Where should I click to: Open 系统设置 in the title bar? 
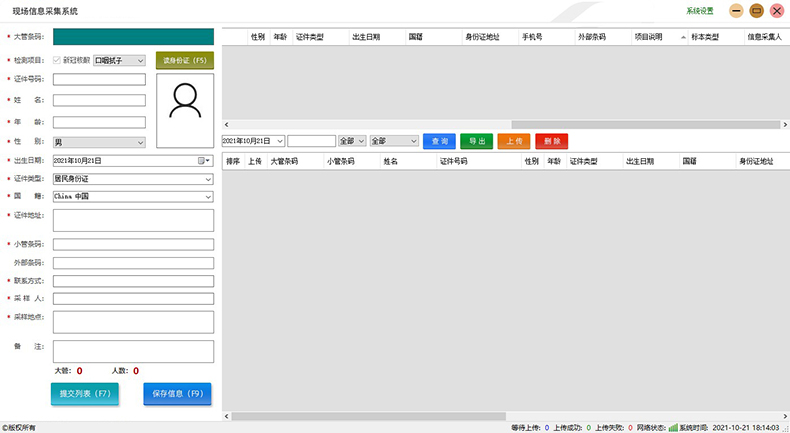(700, 11)
